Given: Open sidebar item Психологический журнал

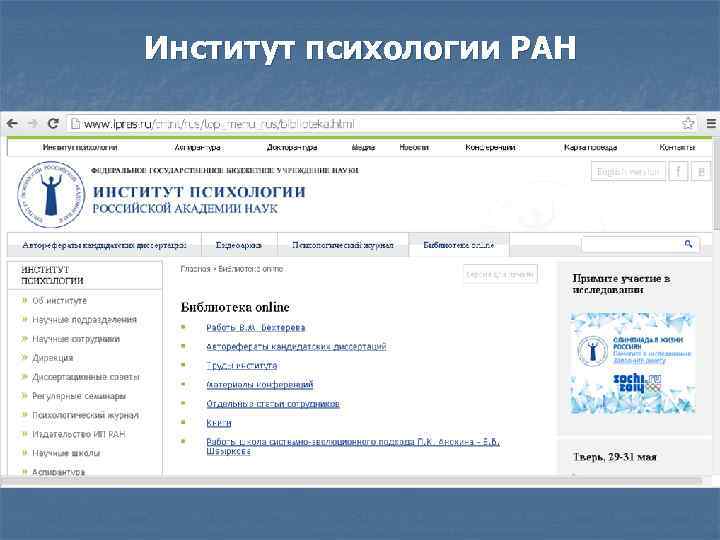Looking at the screenshot, I should (x=85, y=415).
